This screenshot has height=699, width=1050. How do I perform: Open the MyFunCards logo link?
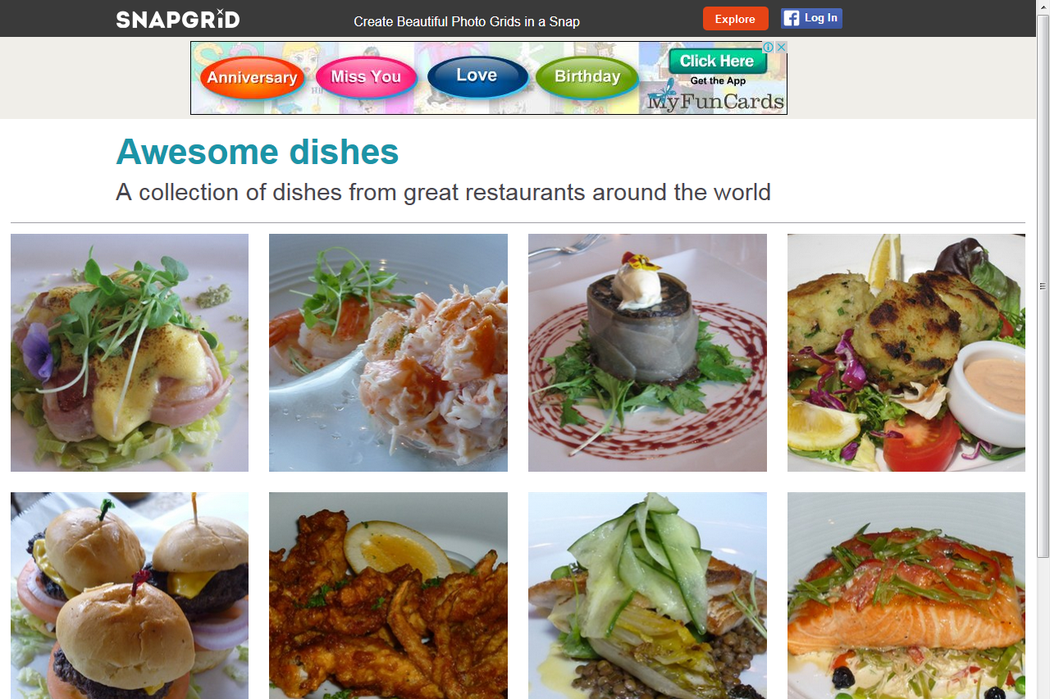tap(715, 101)
